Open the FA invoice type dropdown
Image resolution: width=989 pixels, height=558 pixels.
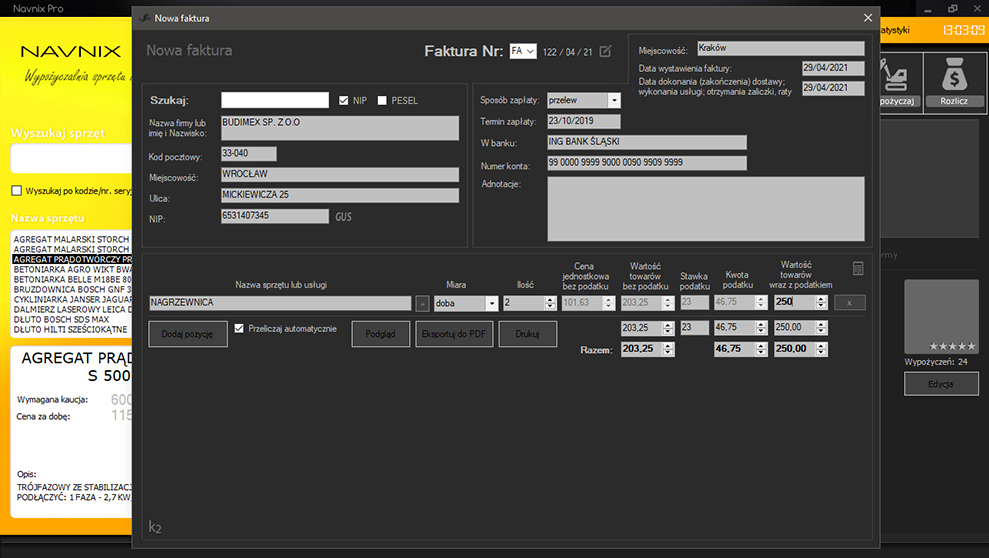click(523, 51)
